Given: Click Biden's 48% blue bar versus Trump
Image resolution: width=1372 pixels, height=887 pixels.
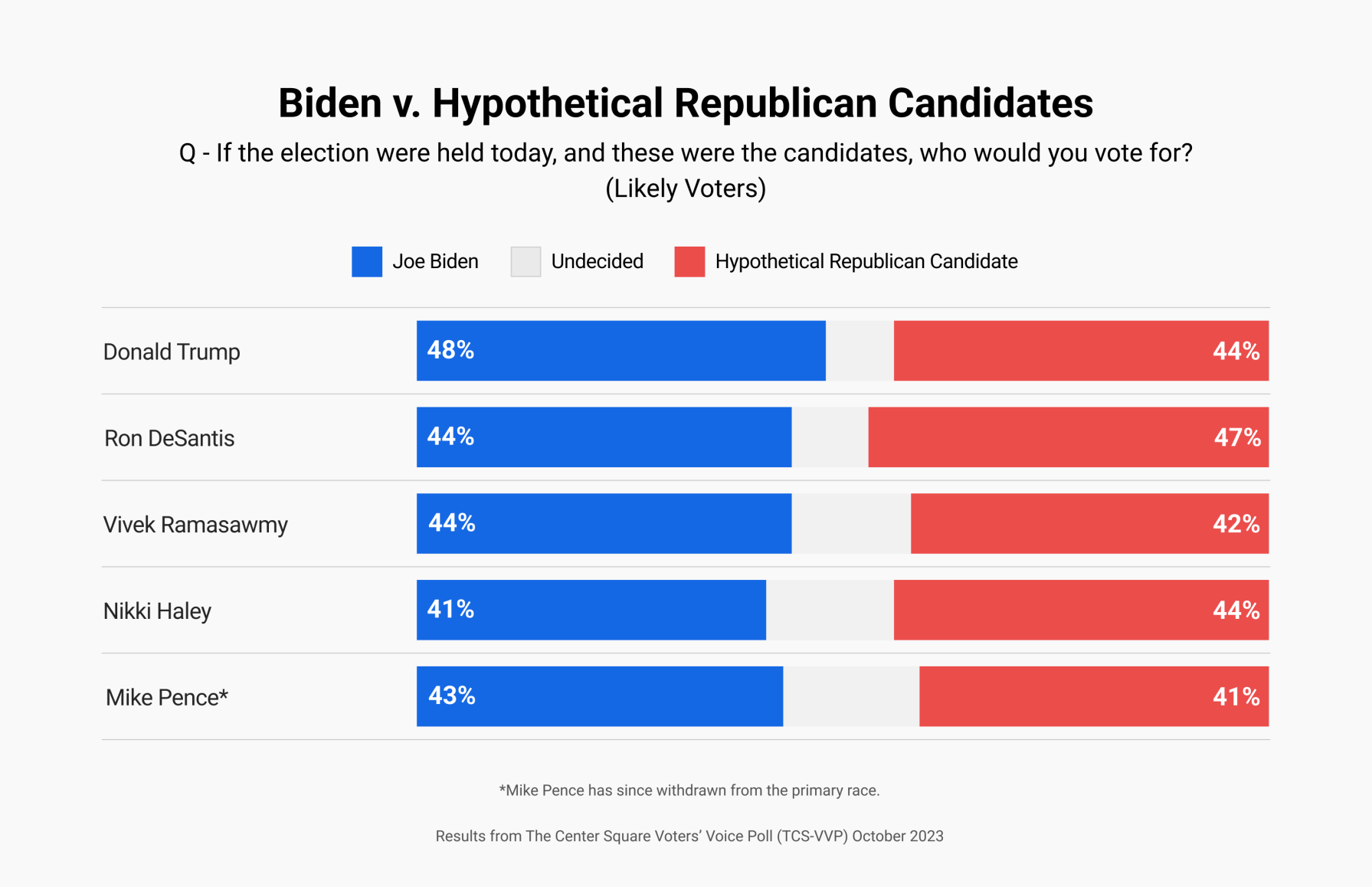Looking at the screenshot, I should [621, 351].
